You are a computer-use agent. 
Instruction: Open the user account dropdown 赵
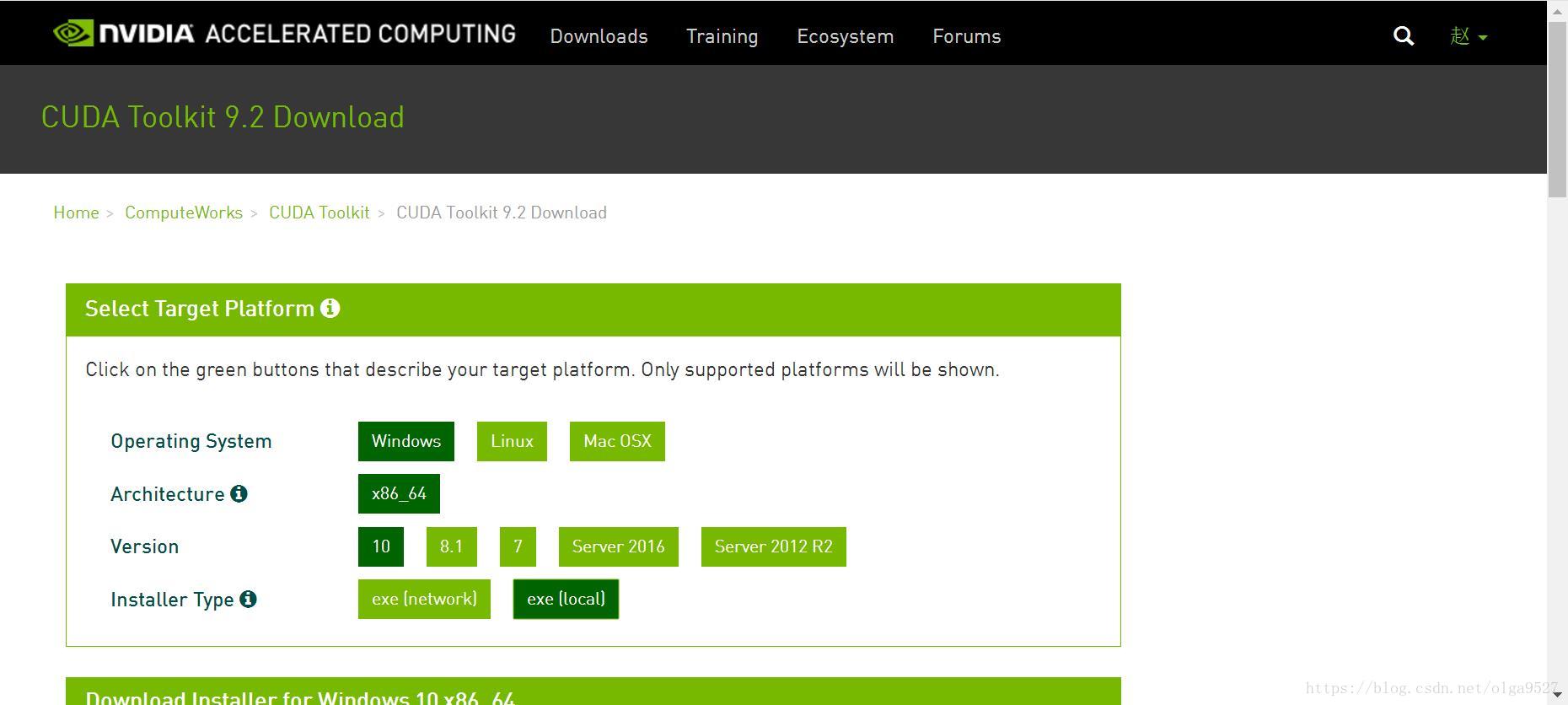pos(1469,35)
